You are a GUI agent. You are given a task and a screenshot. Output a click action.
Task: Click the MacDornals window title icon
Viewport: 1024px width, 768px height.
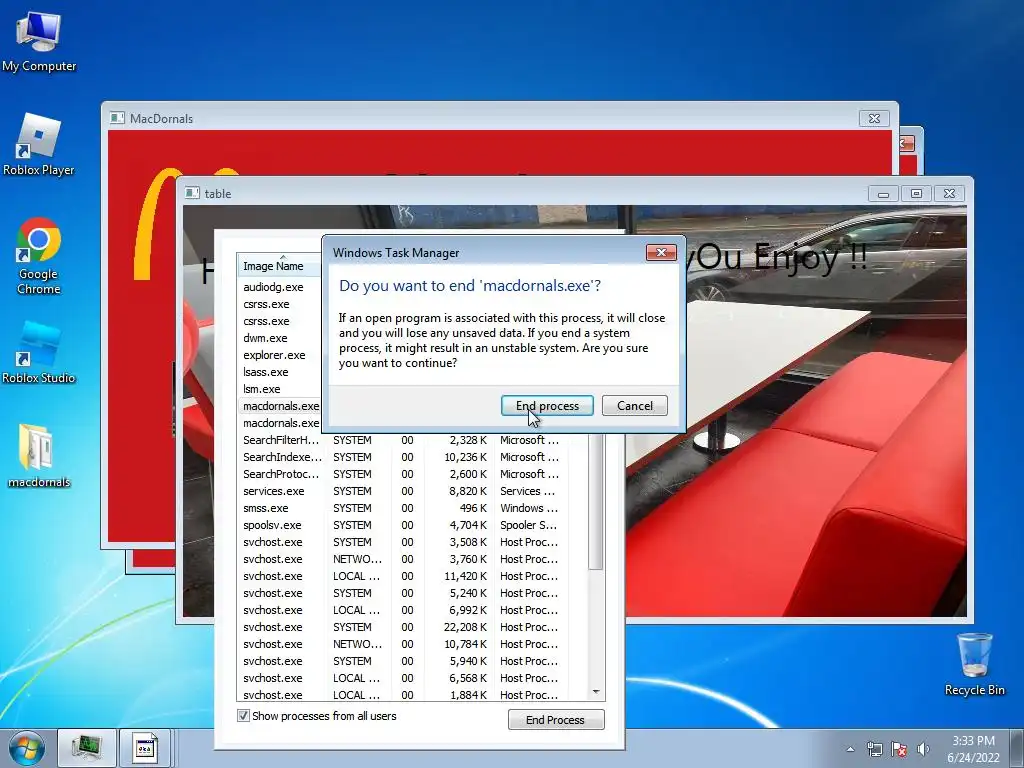click(118, 118)
